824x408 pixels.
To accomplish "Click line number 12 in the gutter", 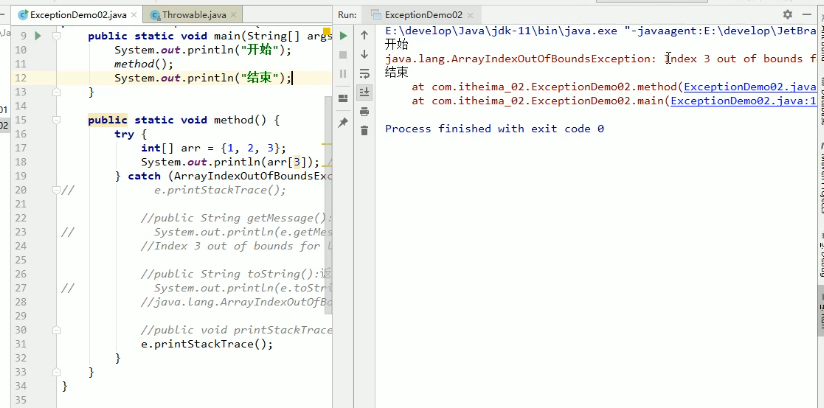I will point(21,78).
